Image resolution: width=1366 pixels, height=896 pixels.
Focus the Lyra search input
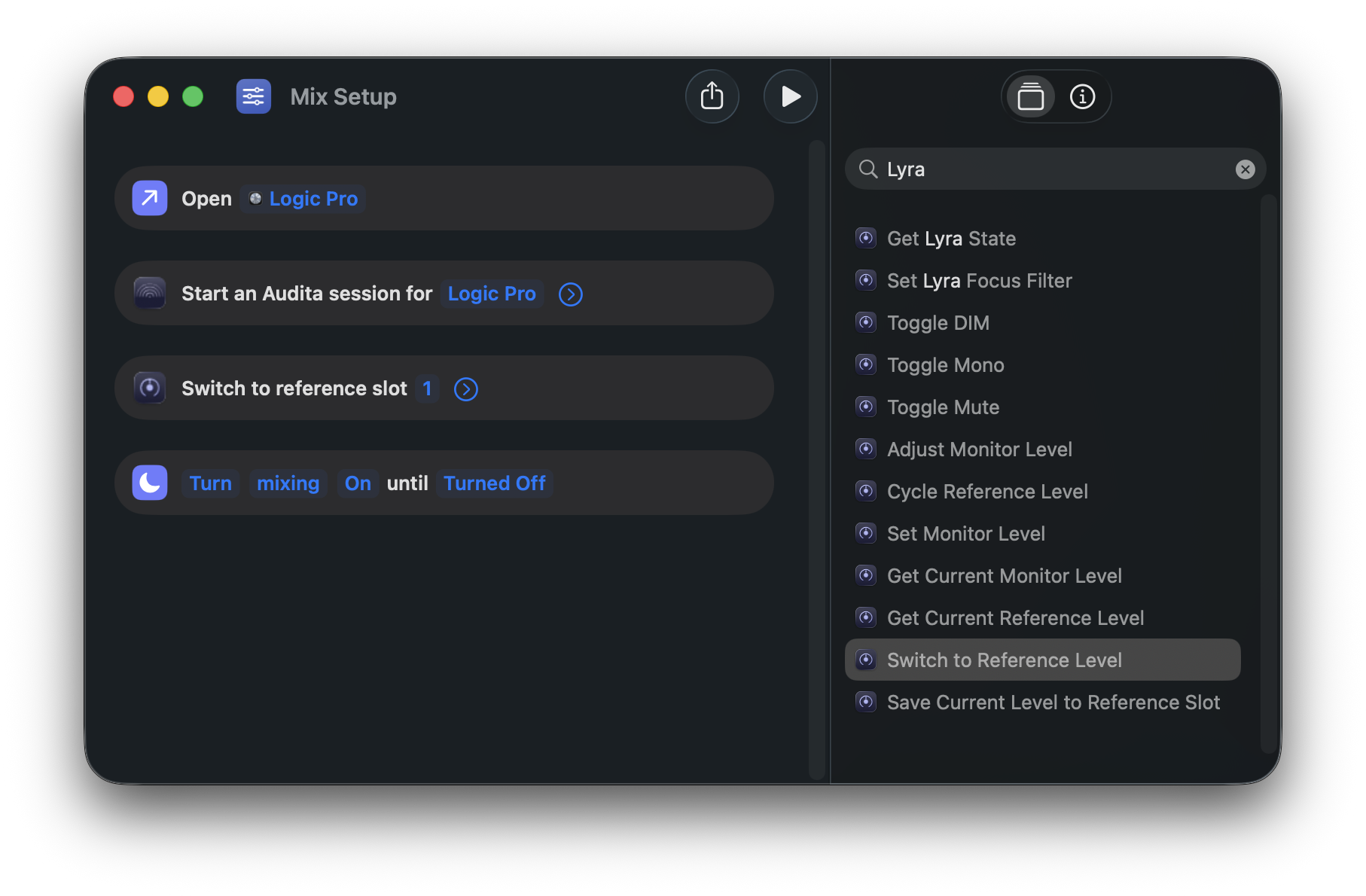click(1055, 169)
